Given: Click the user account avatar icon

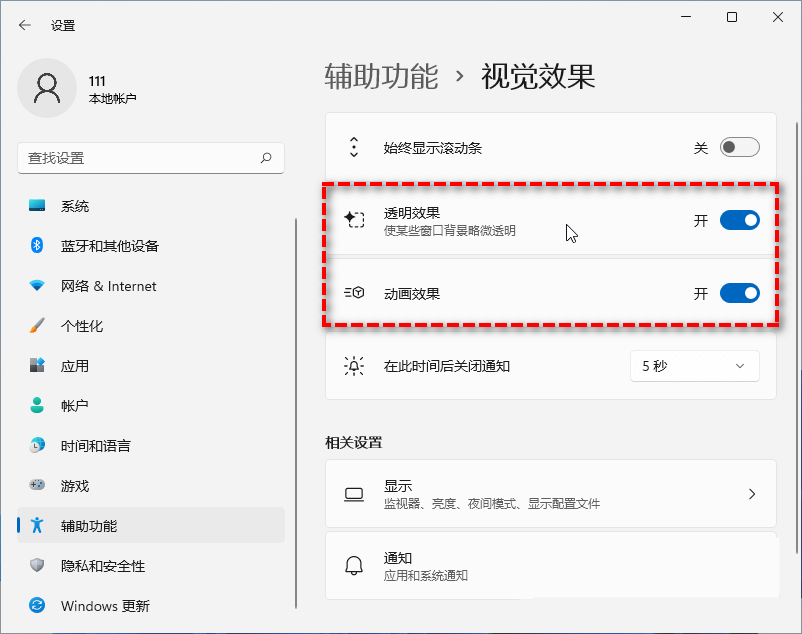Looking at the screenshot, I should click(47, 89).
